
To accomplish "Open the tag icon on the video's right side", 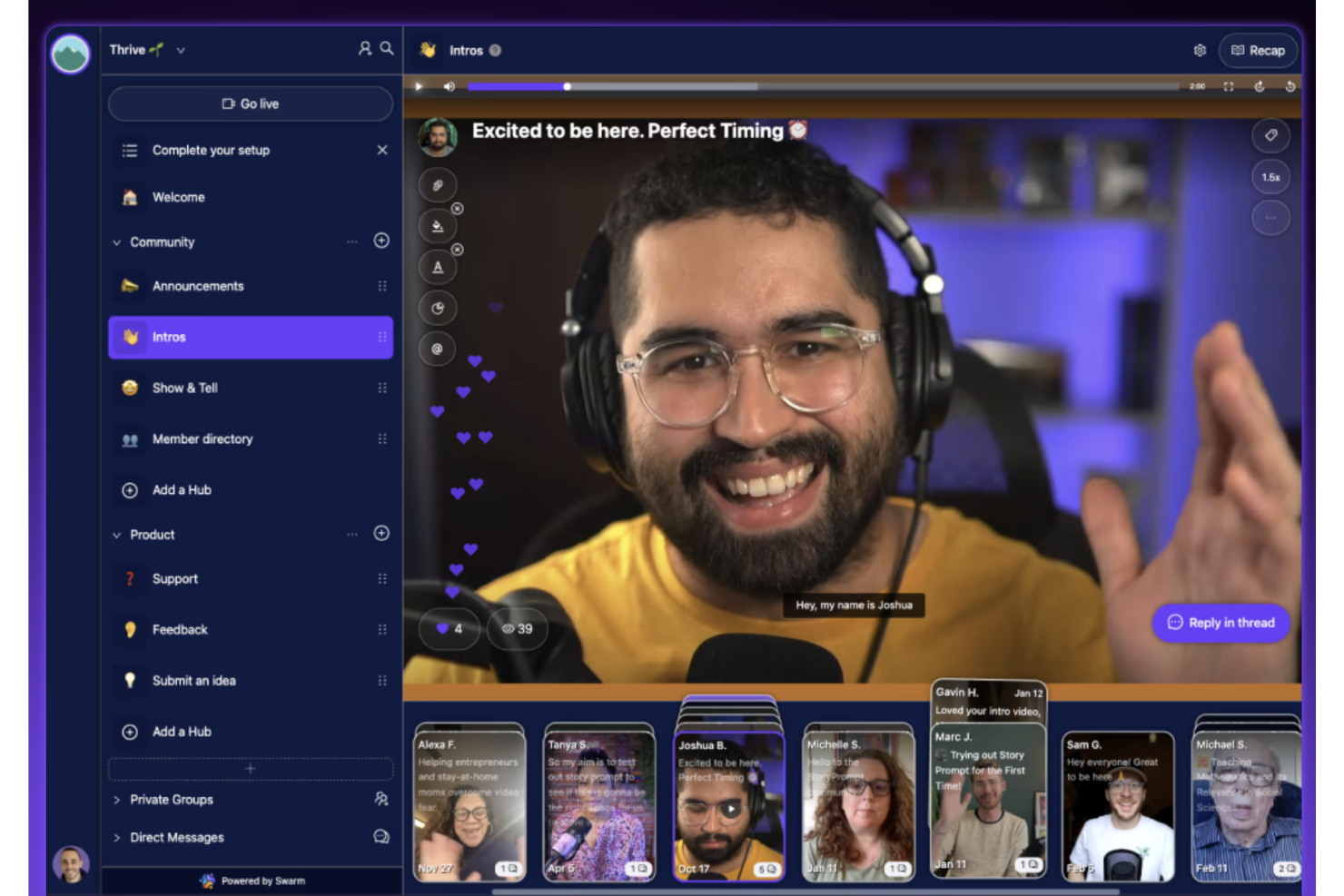I will coord(1270,135).
